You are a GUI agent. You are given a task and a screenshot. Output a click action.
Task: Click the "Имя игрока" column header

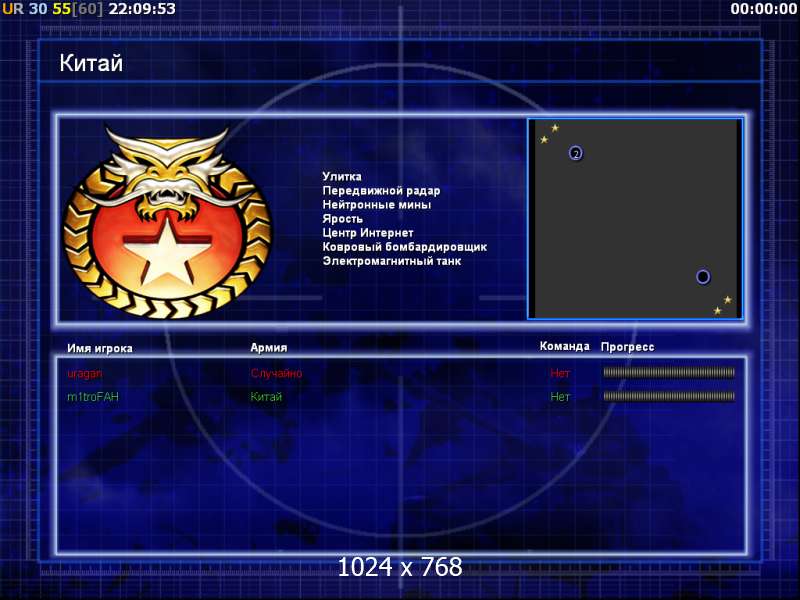pos(100,348)
